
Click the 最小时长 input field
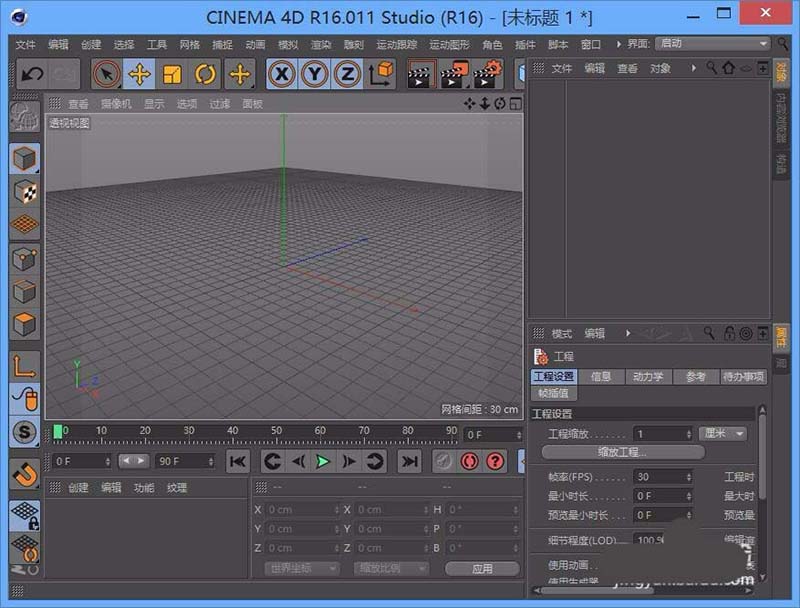click(x=662, y=496)
